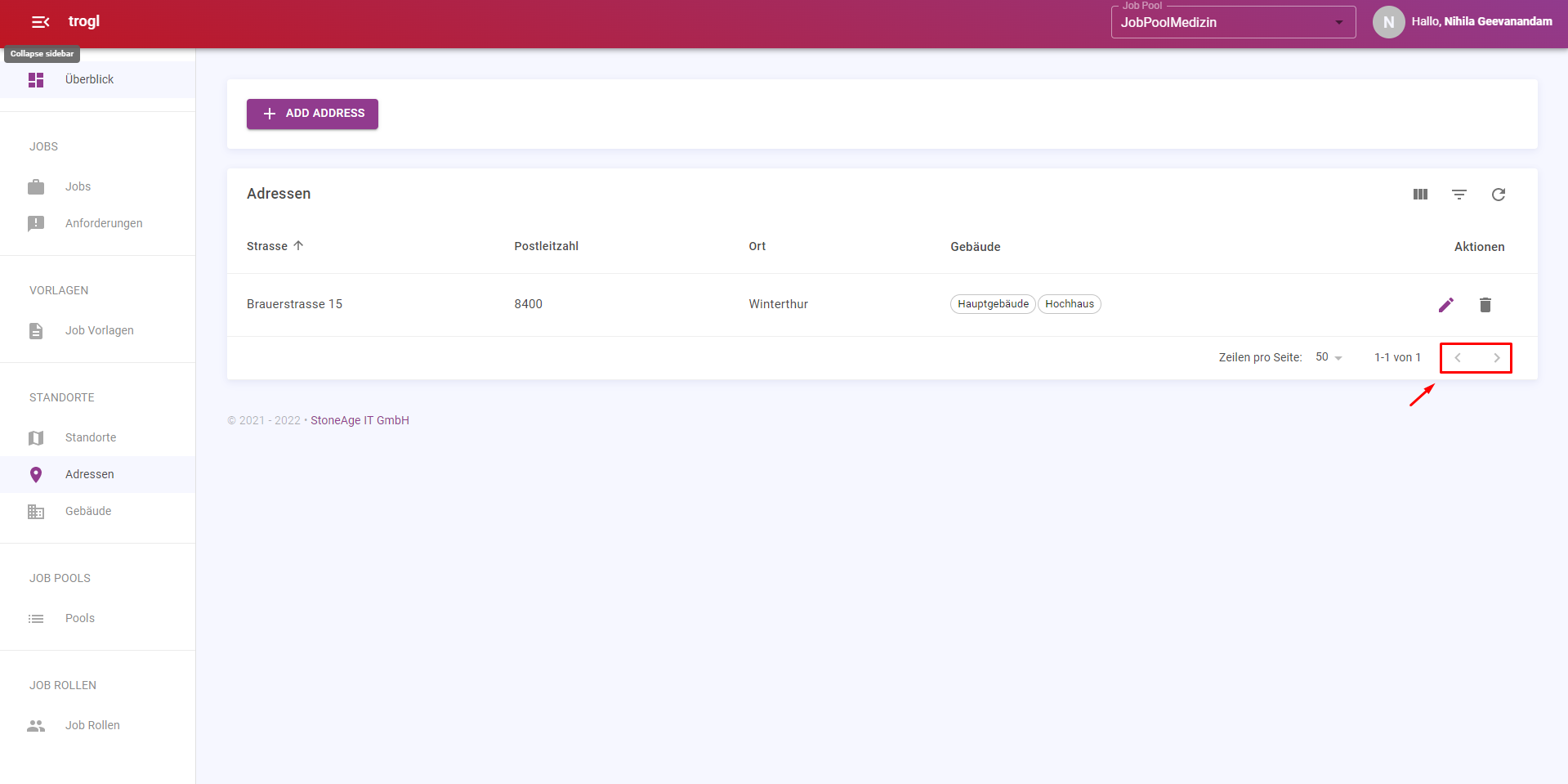Viewport: 1568px width, 784px height.
Task: Click the ADD ADDRESS button
Action: (x=312, y=114)
